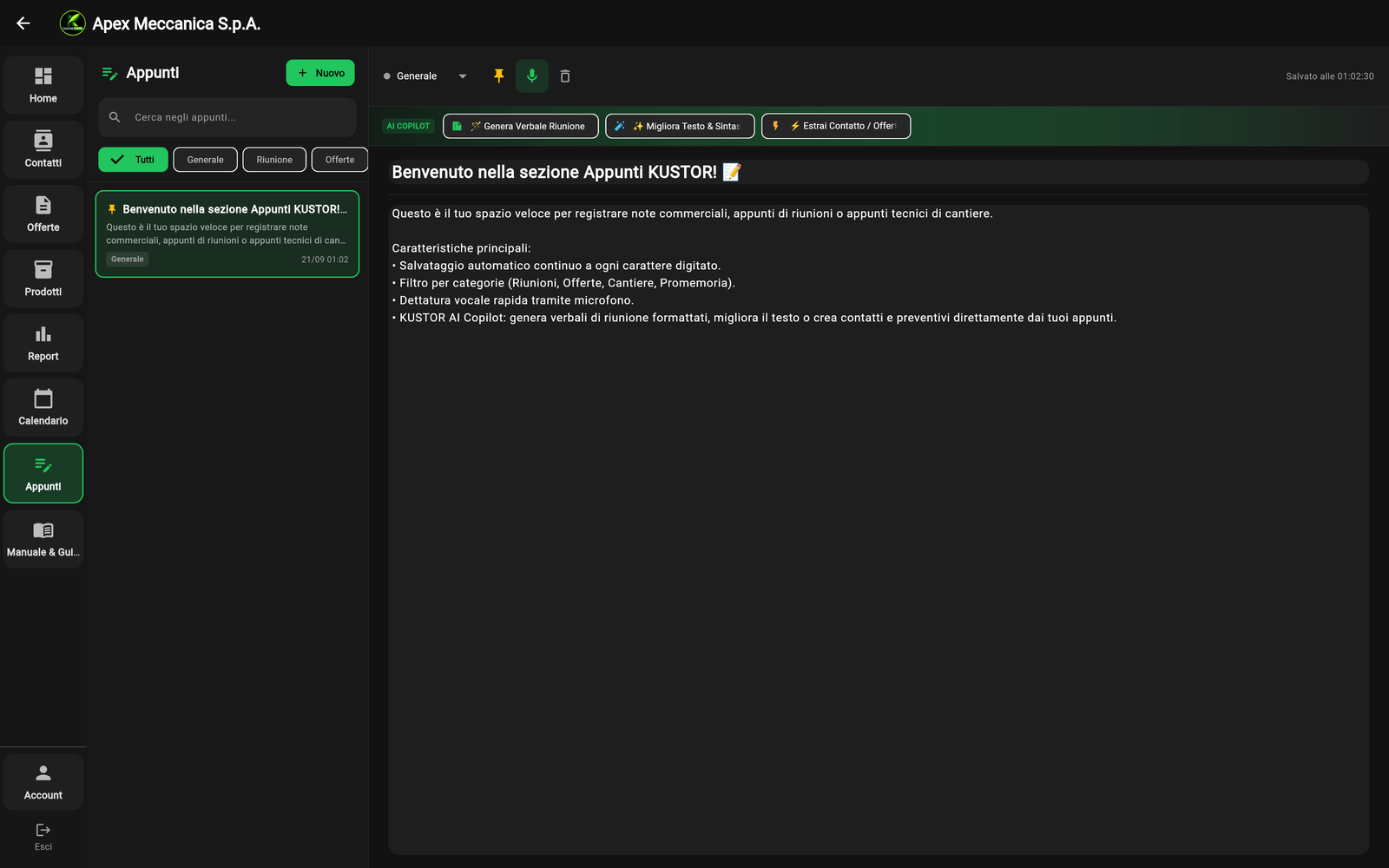Open the Prodotti section

click(x=43, y=279)
